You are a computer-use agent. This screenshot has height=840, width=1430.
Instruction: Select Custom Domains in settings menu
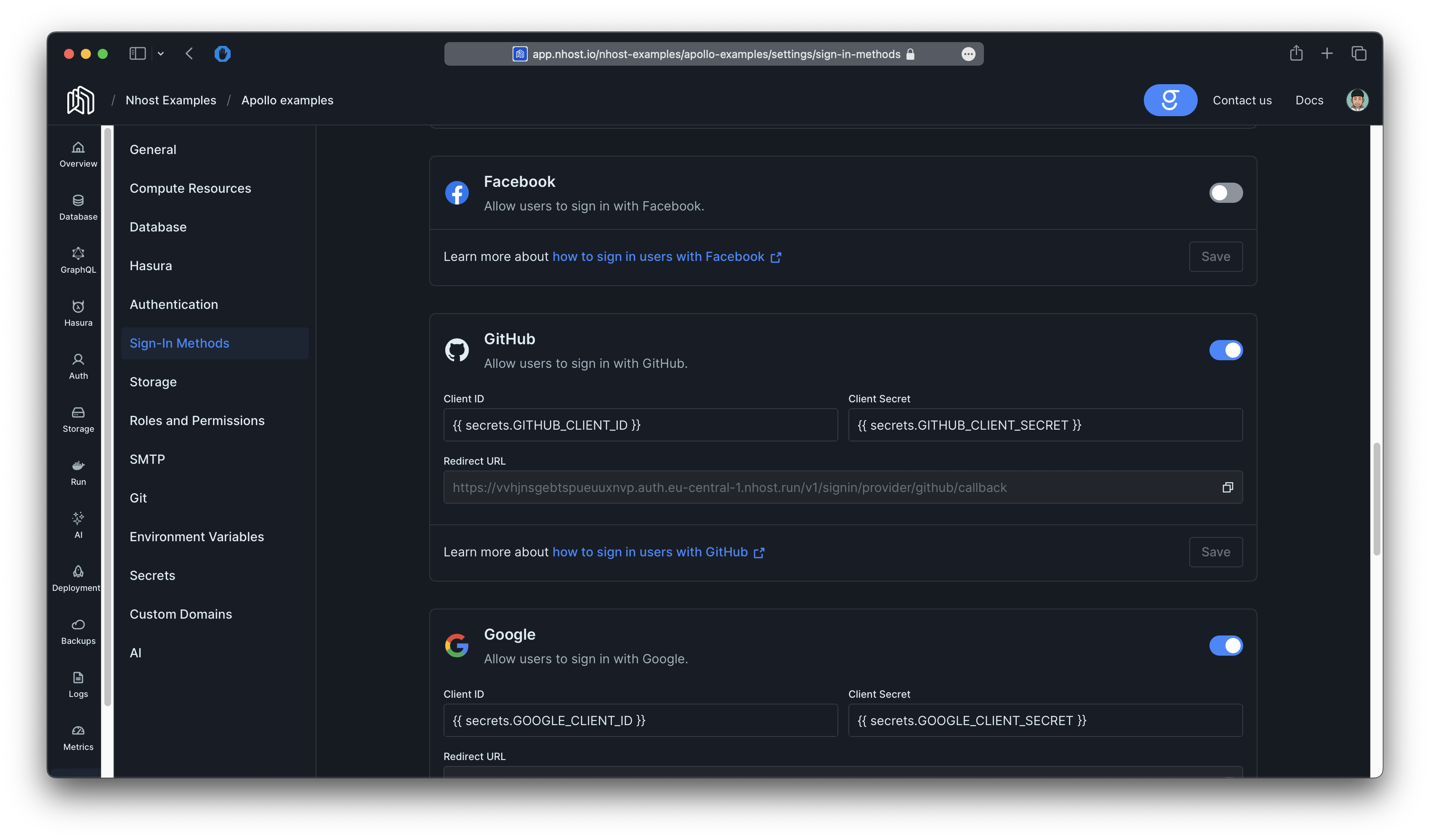coord(215,614)
